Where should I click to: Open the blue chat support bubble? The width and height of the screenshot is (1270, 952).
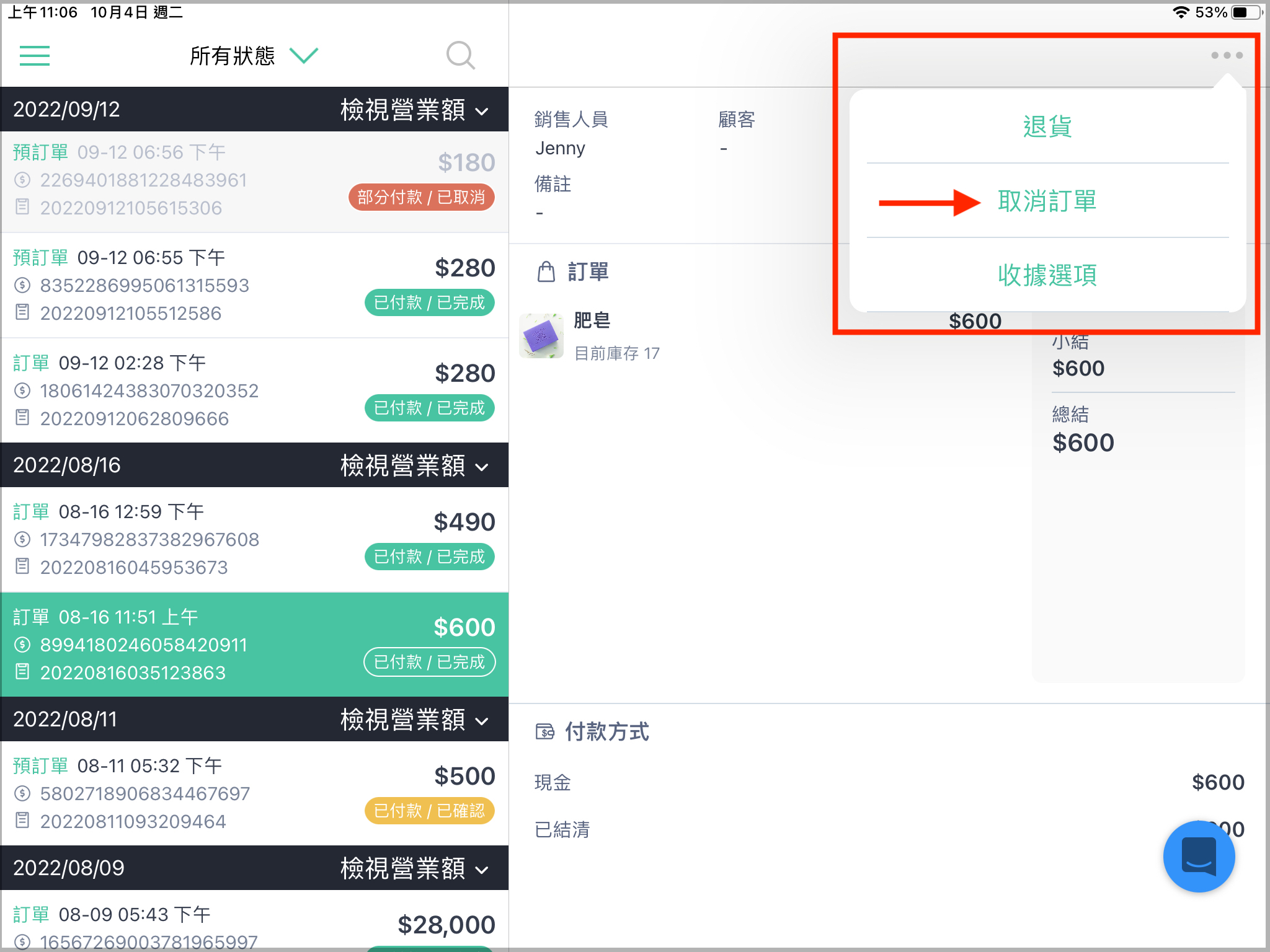1199,856
